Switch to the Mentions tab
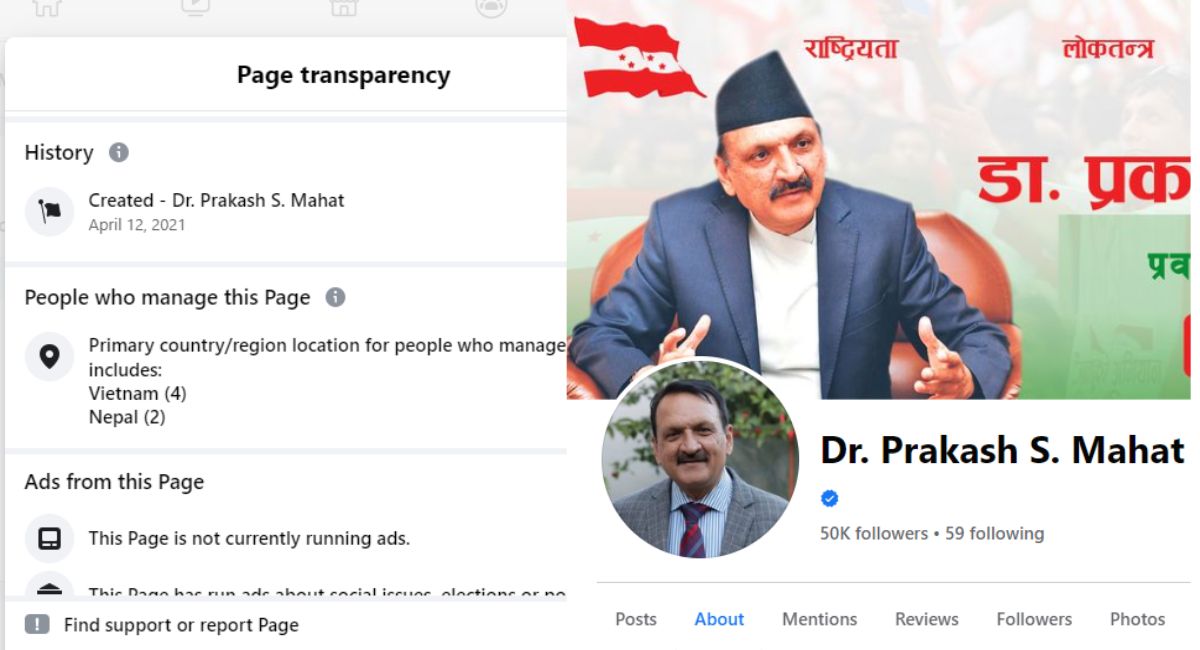This screenshot has width=1200, height=650. (819, 619)
